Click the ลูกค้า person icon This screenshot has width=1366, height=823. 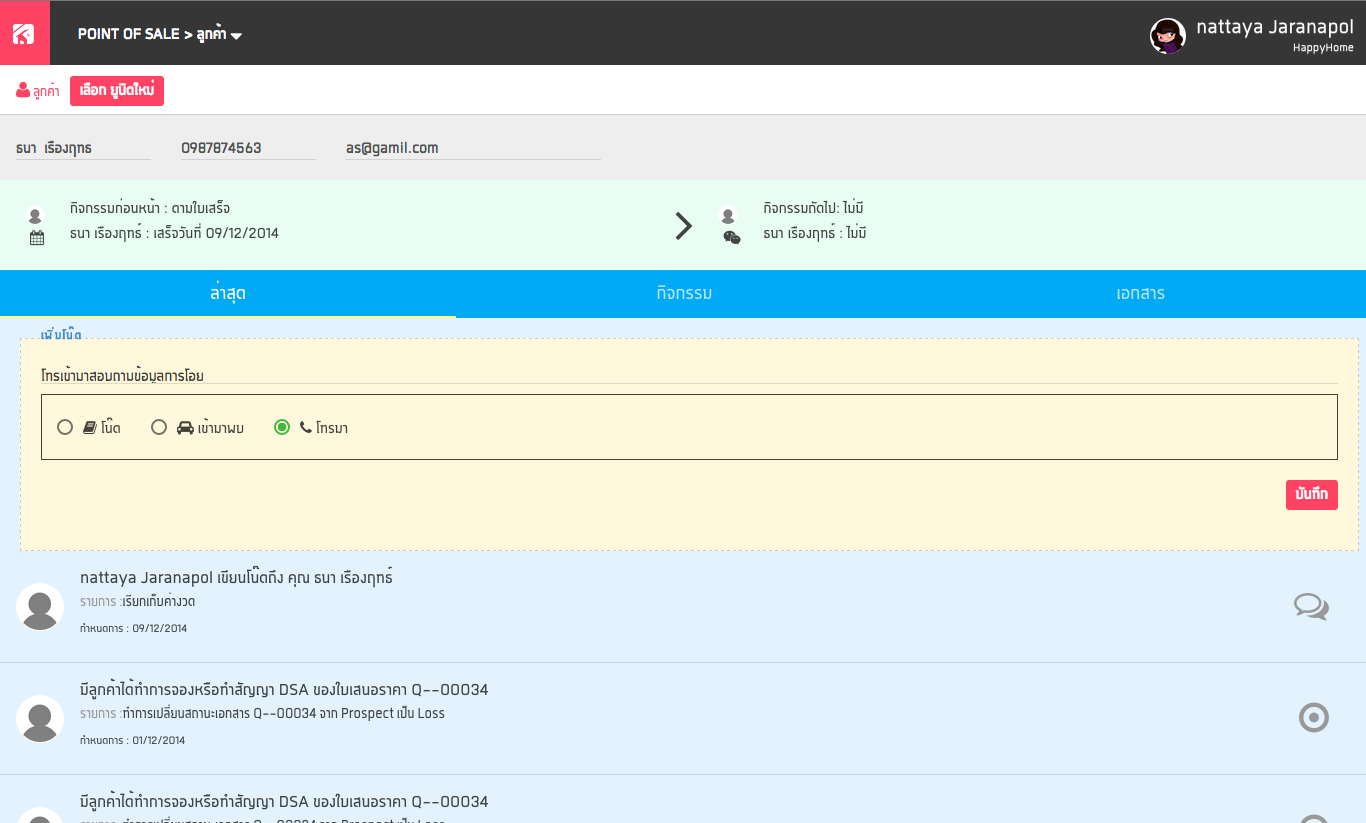(x=23, y=90)
